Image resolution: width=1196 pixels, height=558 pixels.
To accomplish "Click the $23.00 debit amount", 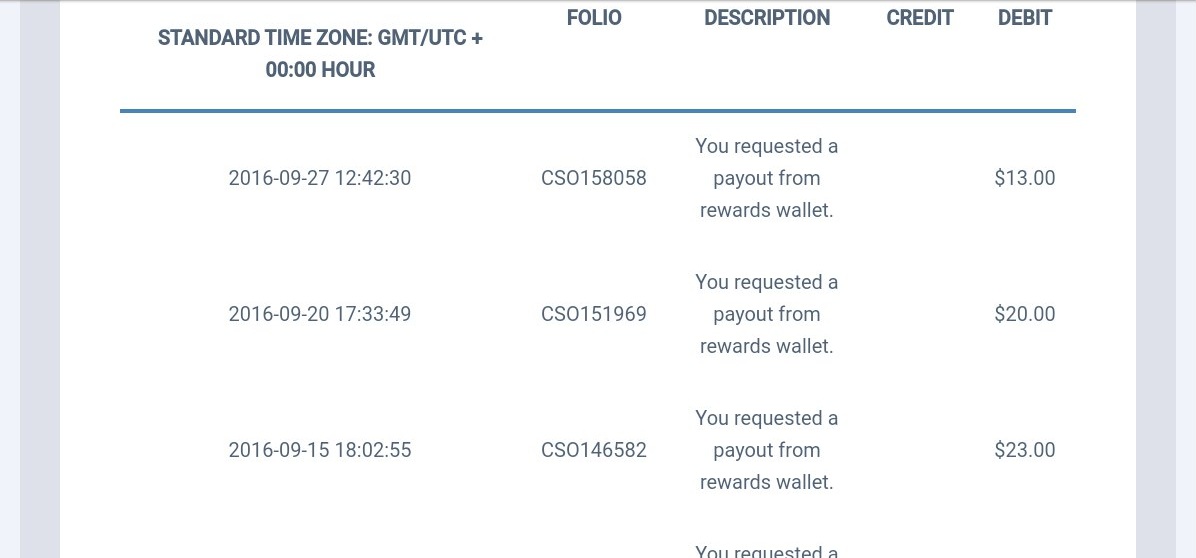I will click(1025, 450).
